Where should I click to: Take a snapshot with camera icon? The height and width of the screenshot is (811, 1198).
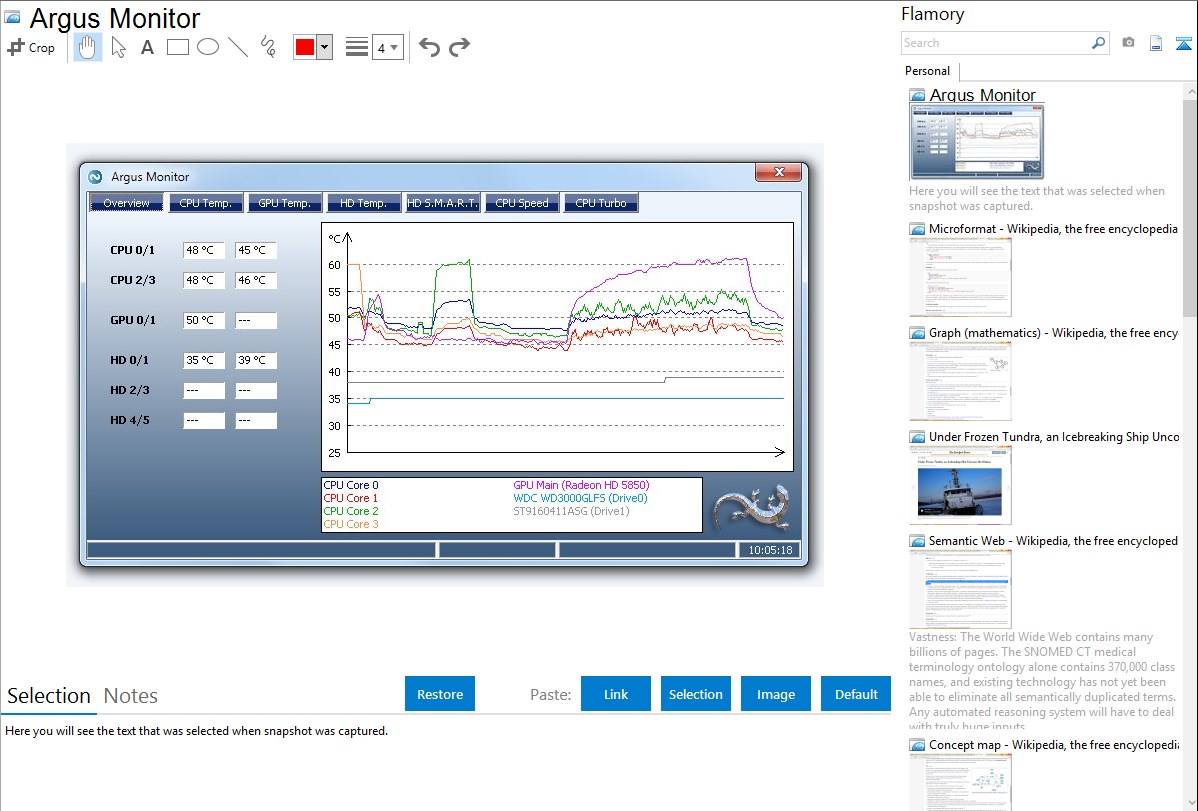(x=1128, y=43)
